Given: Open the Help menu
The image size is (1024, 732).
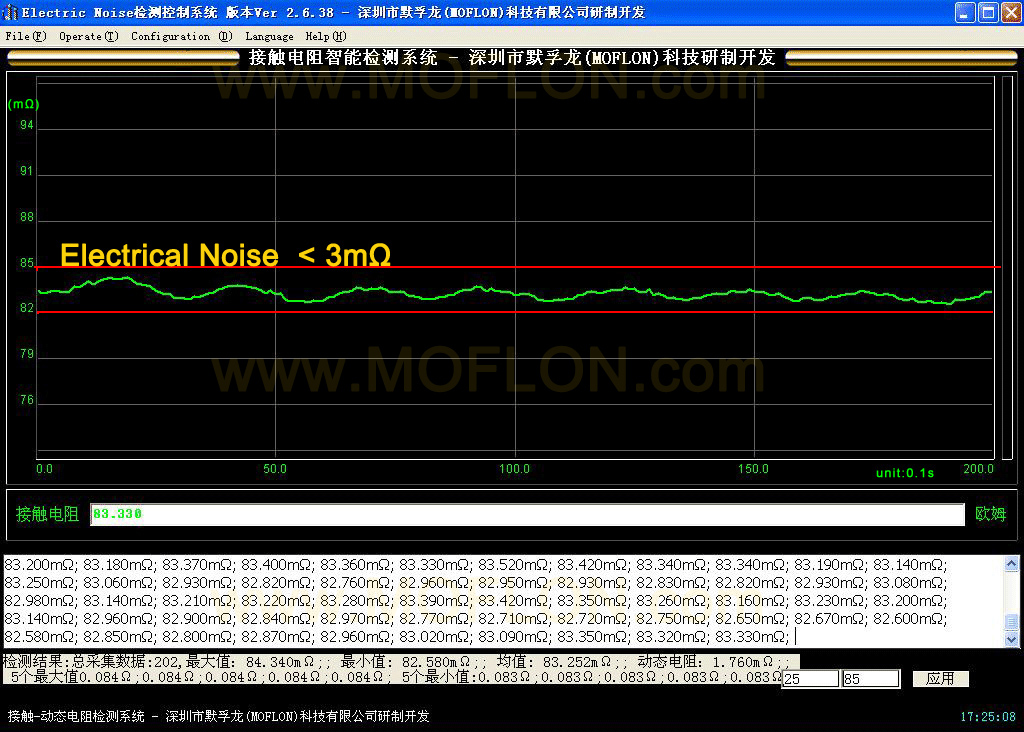Looking at the screenshot, I should tap(326, 37).
